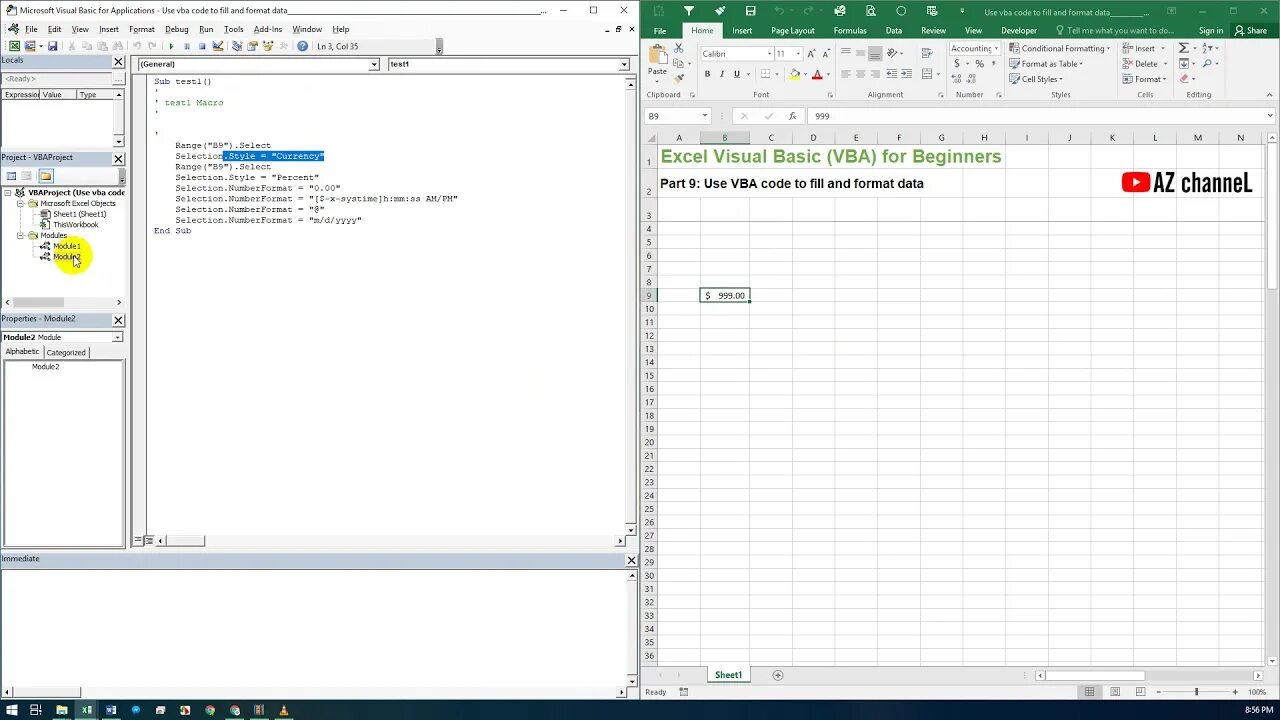
Task: Click Wrap Text icon in Alignment group
Action: coord(927,54)
